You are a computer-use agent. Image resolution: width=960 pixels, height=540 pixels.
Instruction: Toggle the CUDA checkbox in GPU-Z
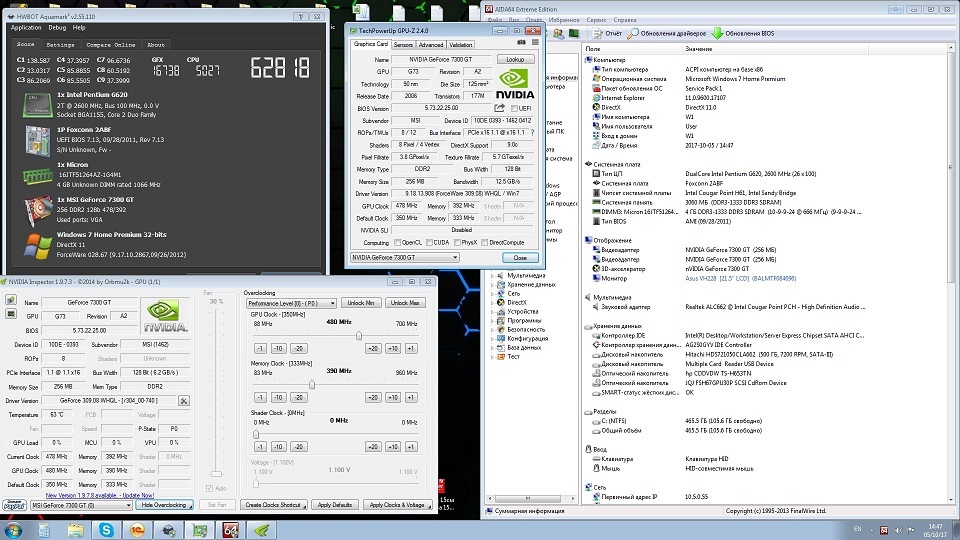[429, 242]
